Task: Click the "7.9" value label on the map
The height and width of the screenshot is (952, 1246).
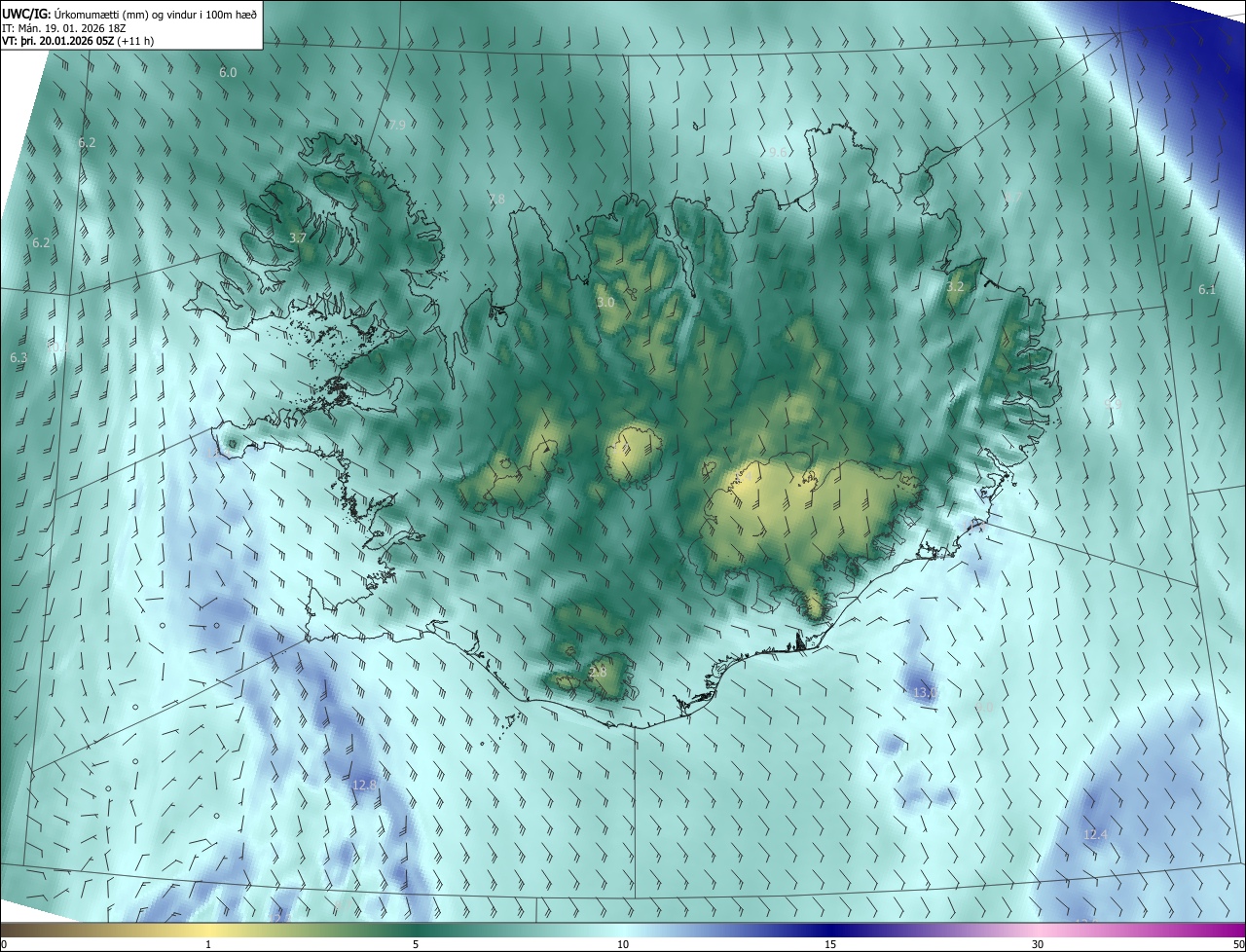Action: tap(396, 125)
